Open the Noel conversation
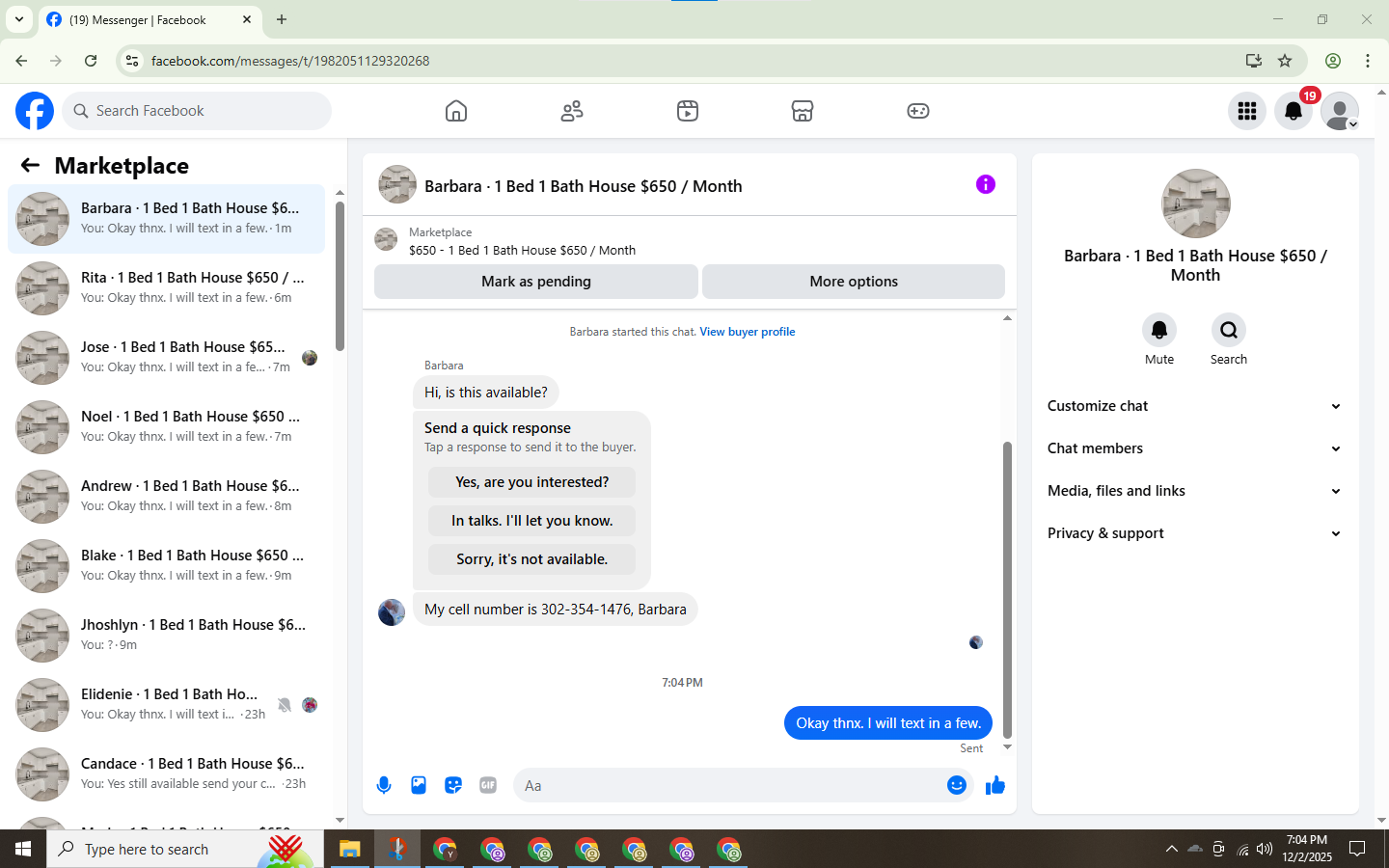 tap(166, 427)
